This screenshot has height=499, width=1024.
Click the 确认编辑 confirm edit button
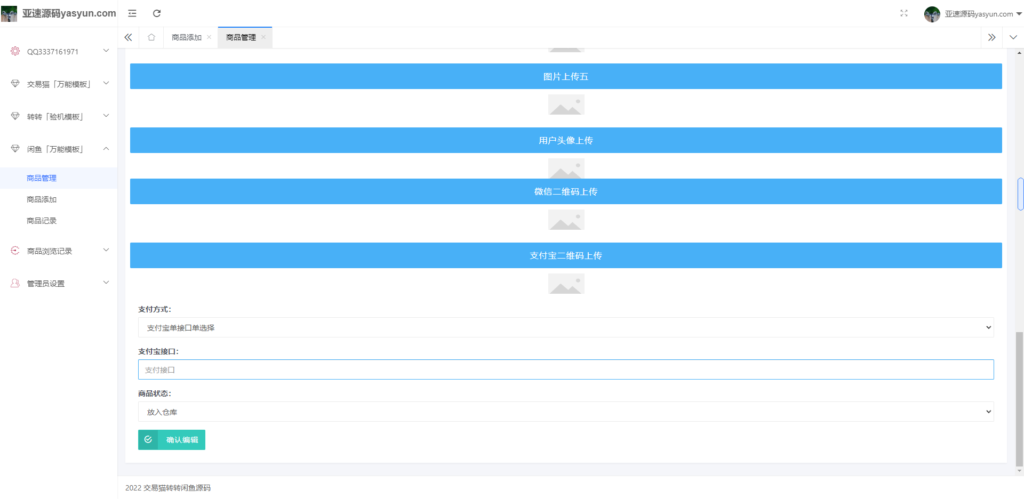coord(172,439)
